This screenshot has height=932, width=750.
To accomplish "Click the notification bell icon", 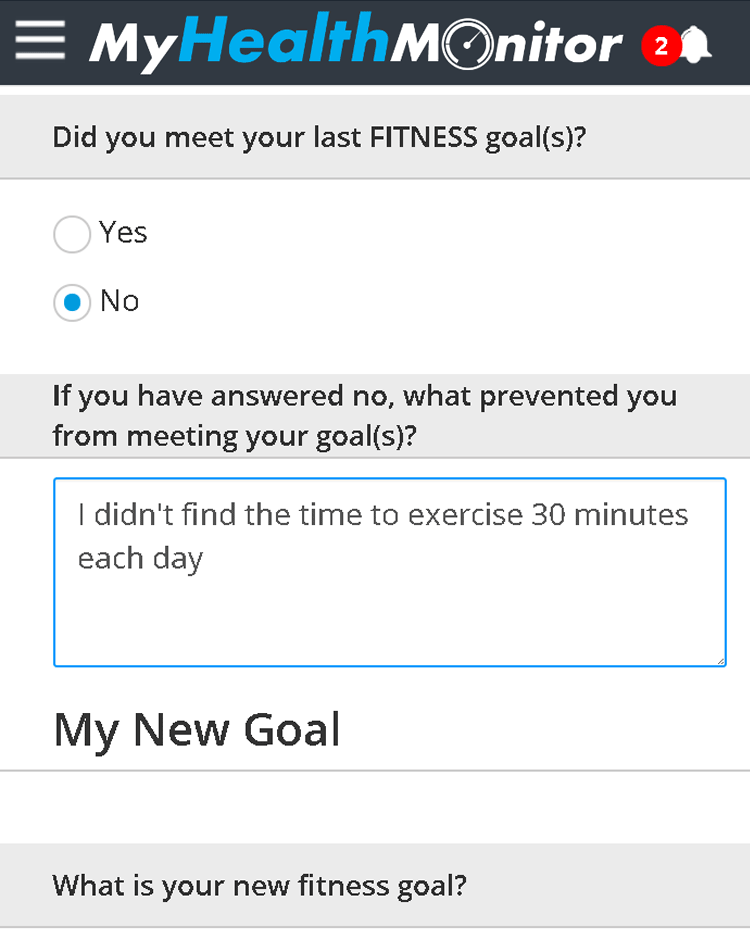I will (x=697, y=45).
